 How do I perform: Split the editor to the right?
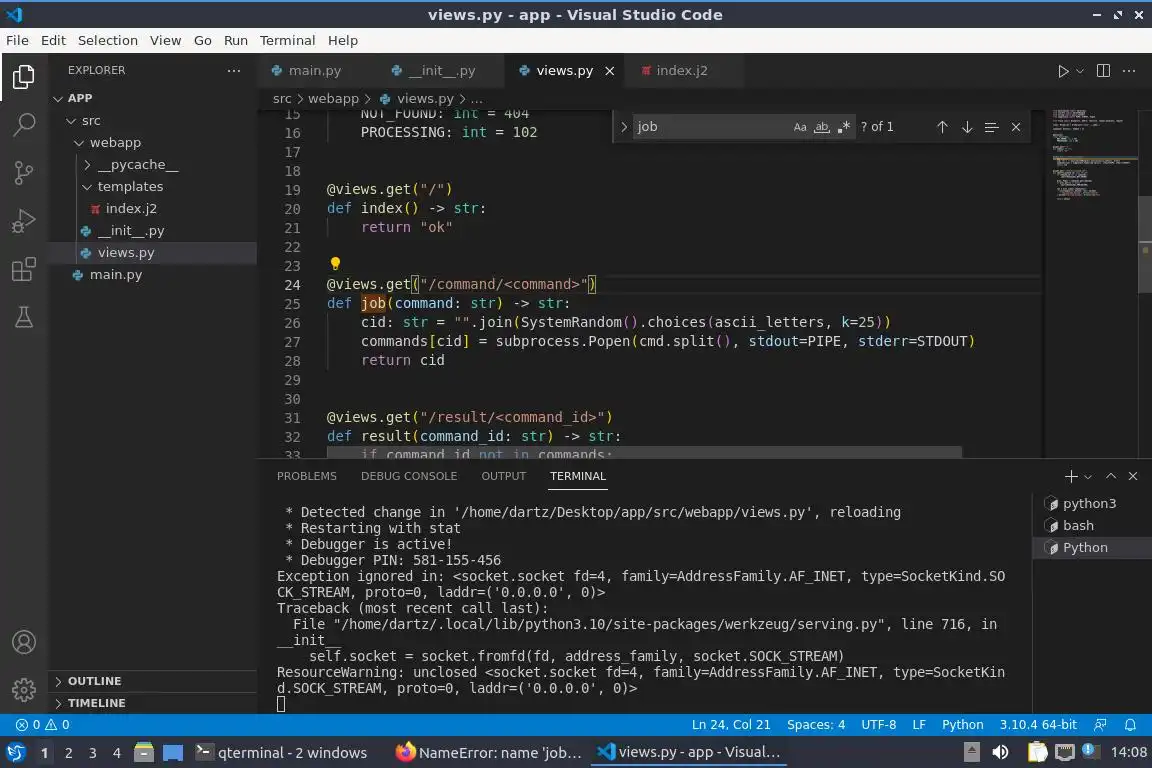tap(1103, 71)
